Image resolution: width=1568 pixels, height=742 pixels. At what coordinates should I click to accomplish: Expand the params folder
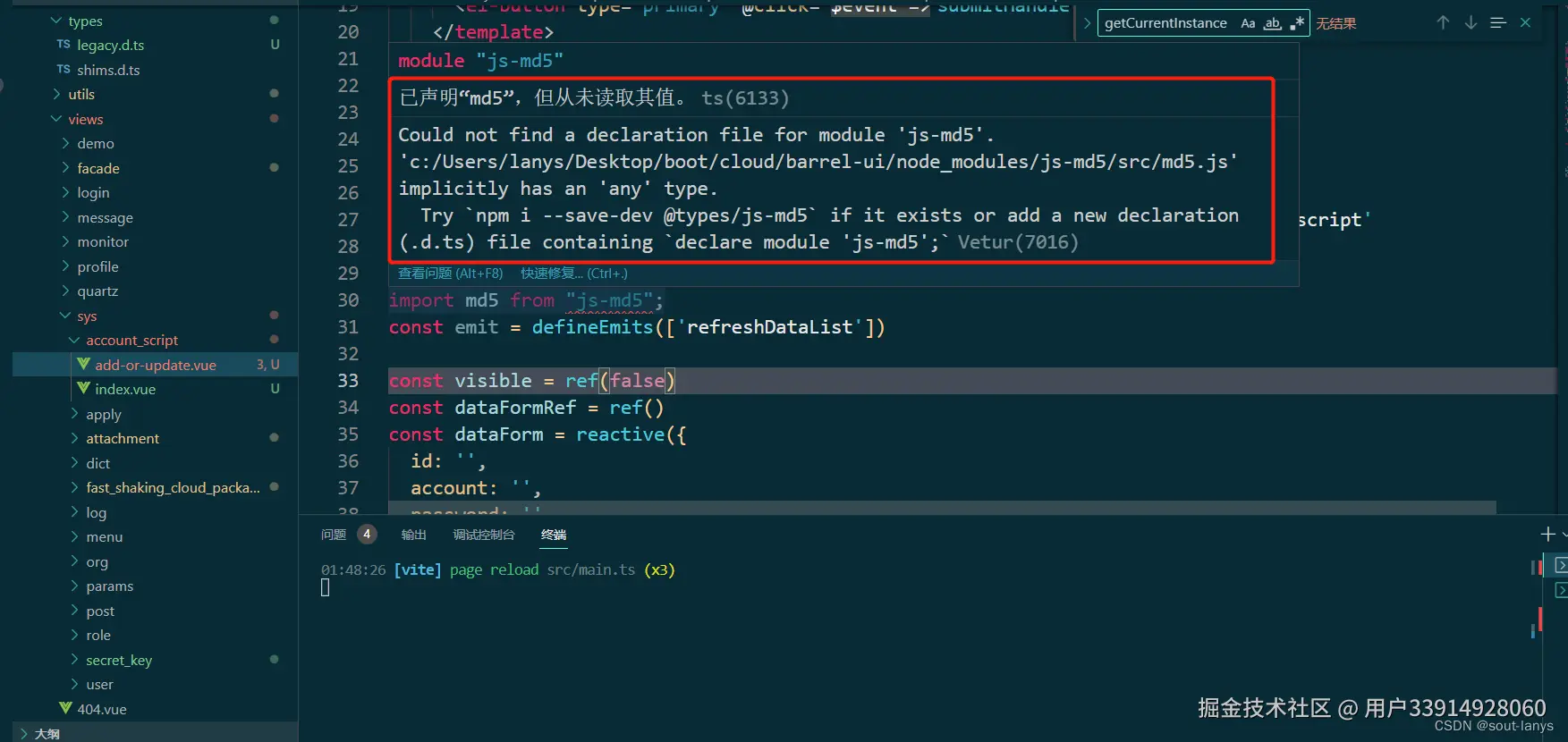coord(109,586)
